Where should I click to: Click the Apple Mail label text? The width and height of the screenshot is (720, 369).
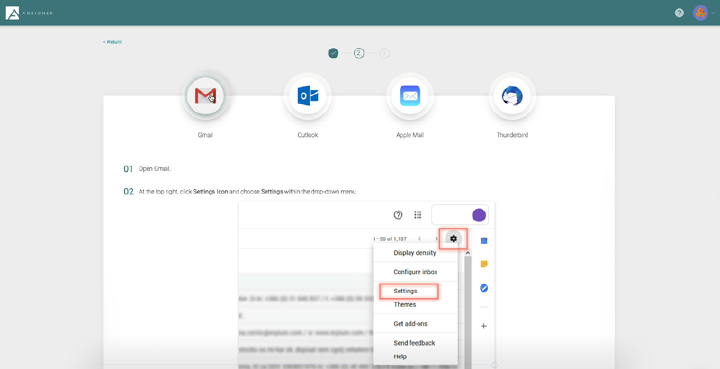(410, 135)
